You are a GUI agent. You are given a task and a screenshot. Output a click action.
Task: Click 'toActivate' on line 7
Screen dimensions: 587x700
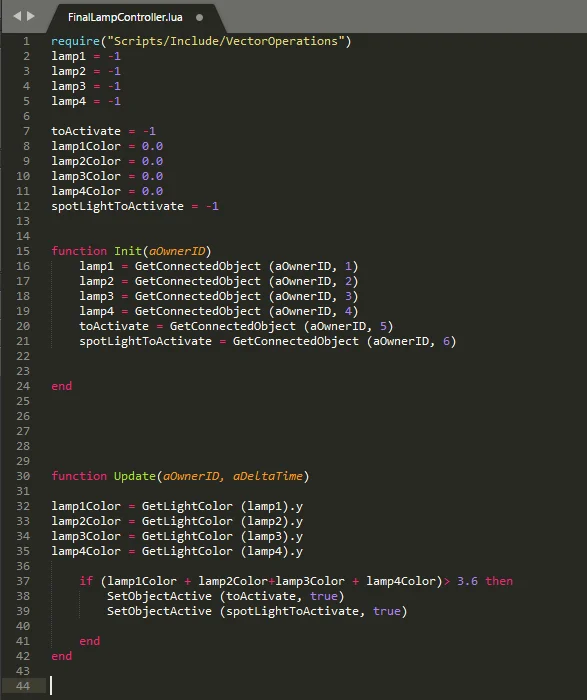pyautogui.click(x=86, y=131)
